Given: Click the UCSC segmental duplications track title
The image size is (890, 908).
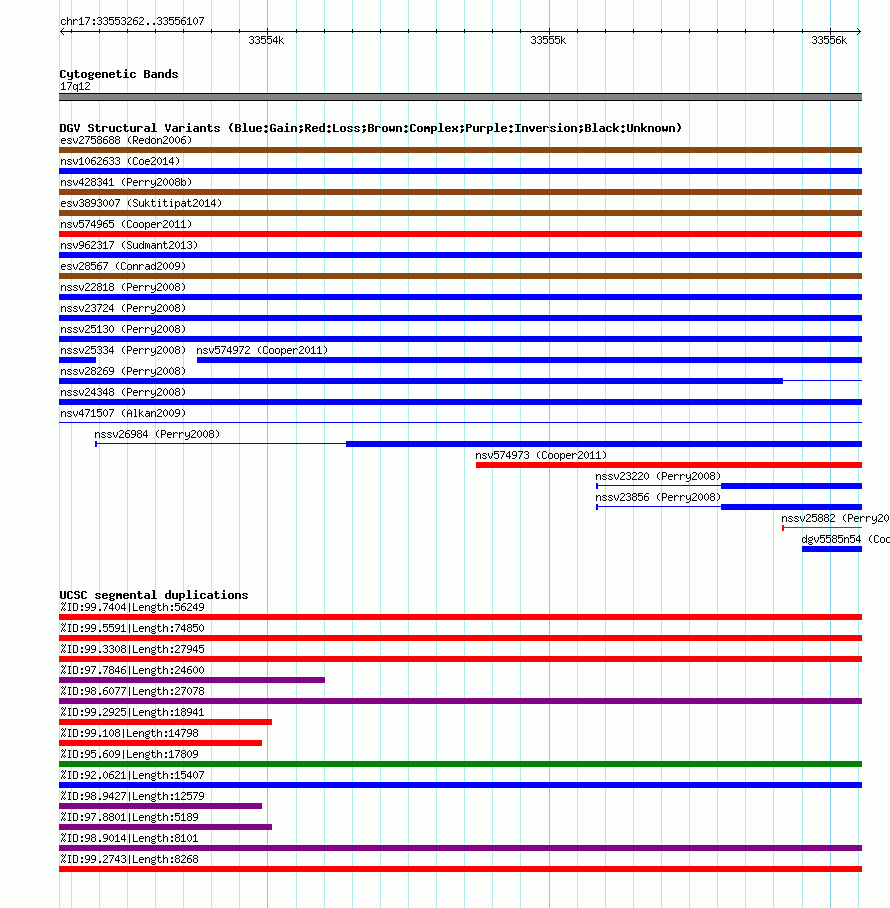Looking at the screenshot, I should pos(153,595).
